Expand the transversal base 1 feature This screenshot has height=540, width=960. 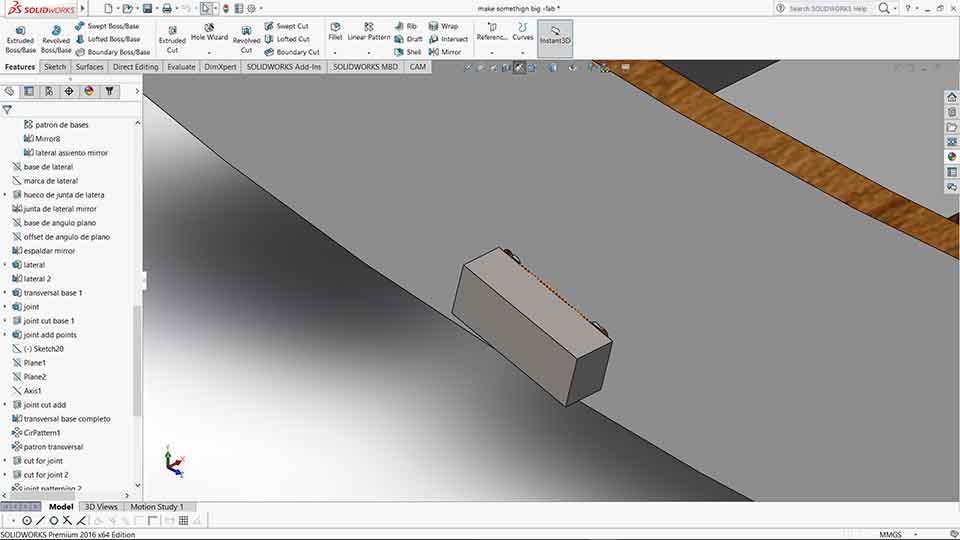pyautogui.click(x=5, y=293)
